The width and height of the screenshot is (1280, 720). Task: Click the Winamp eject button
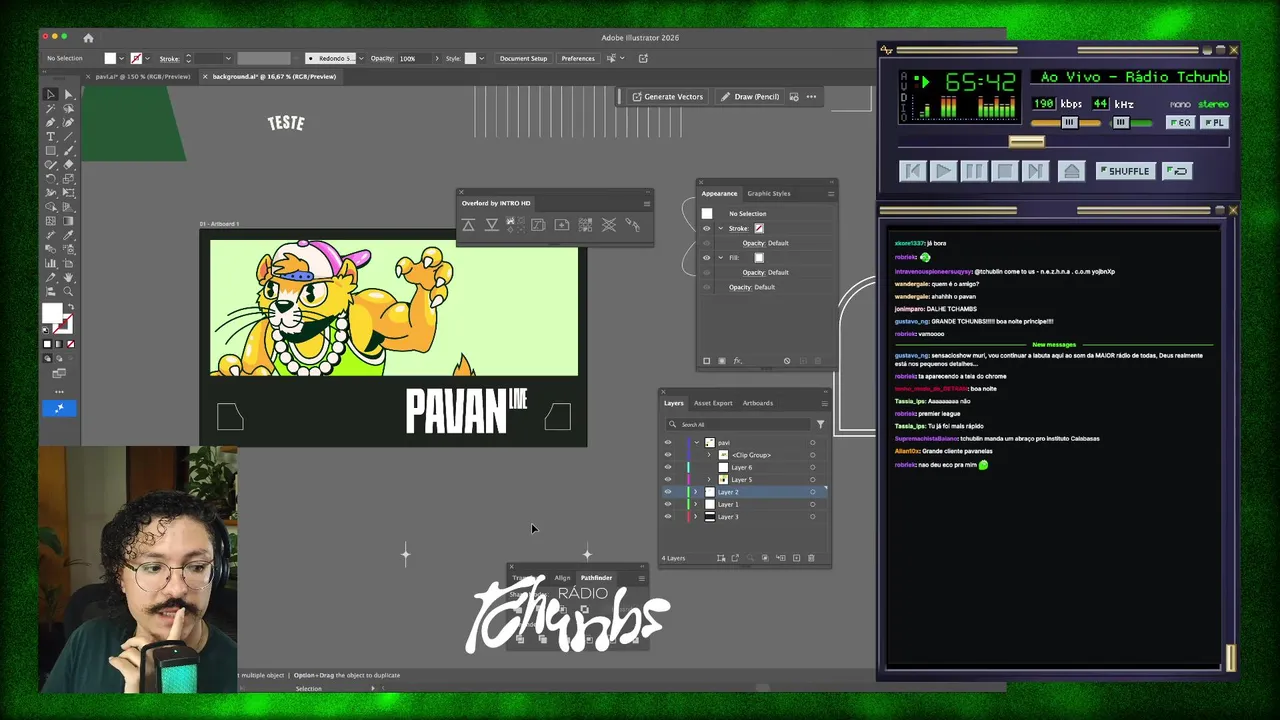tap(1071, 171)
